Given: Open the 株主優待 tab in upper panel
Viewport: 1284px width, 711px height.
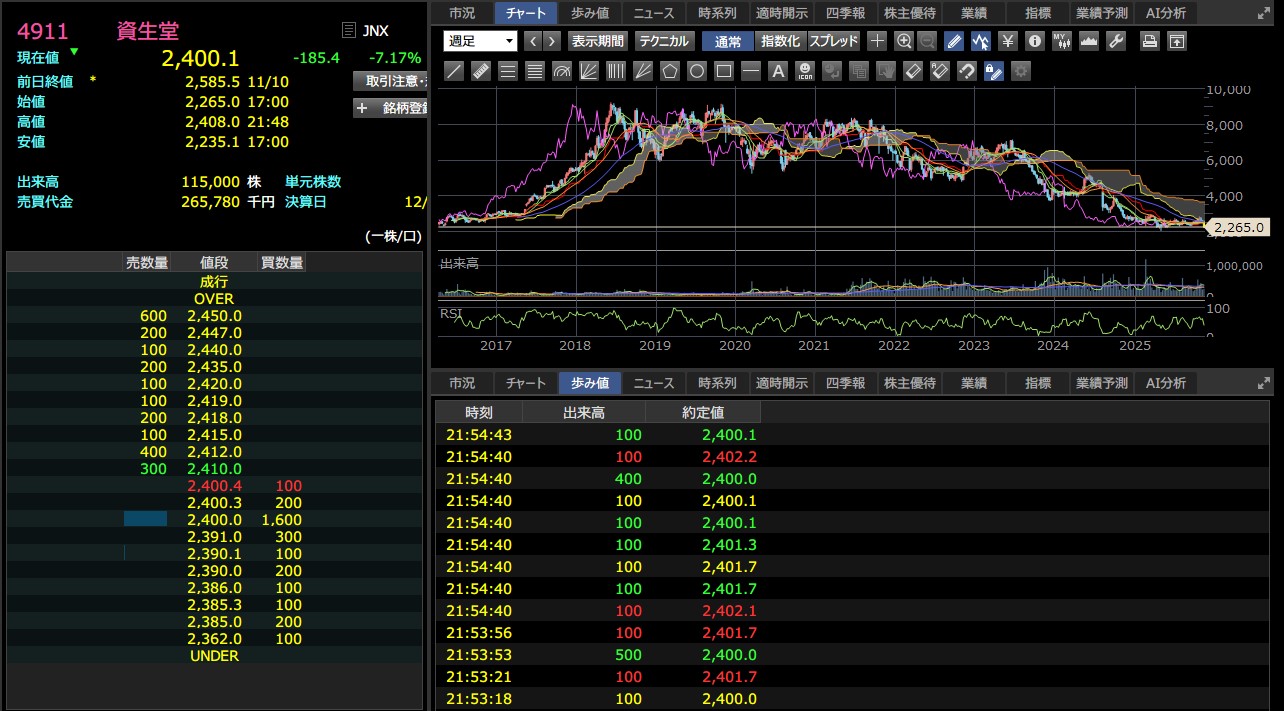Looking at the screenshot, I should click(x=910, y=13).
